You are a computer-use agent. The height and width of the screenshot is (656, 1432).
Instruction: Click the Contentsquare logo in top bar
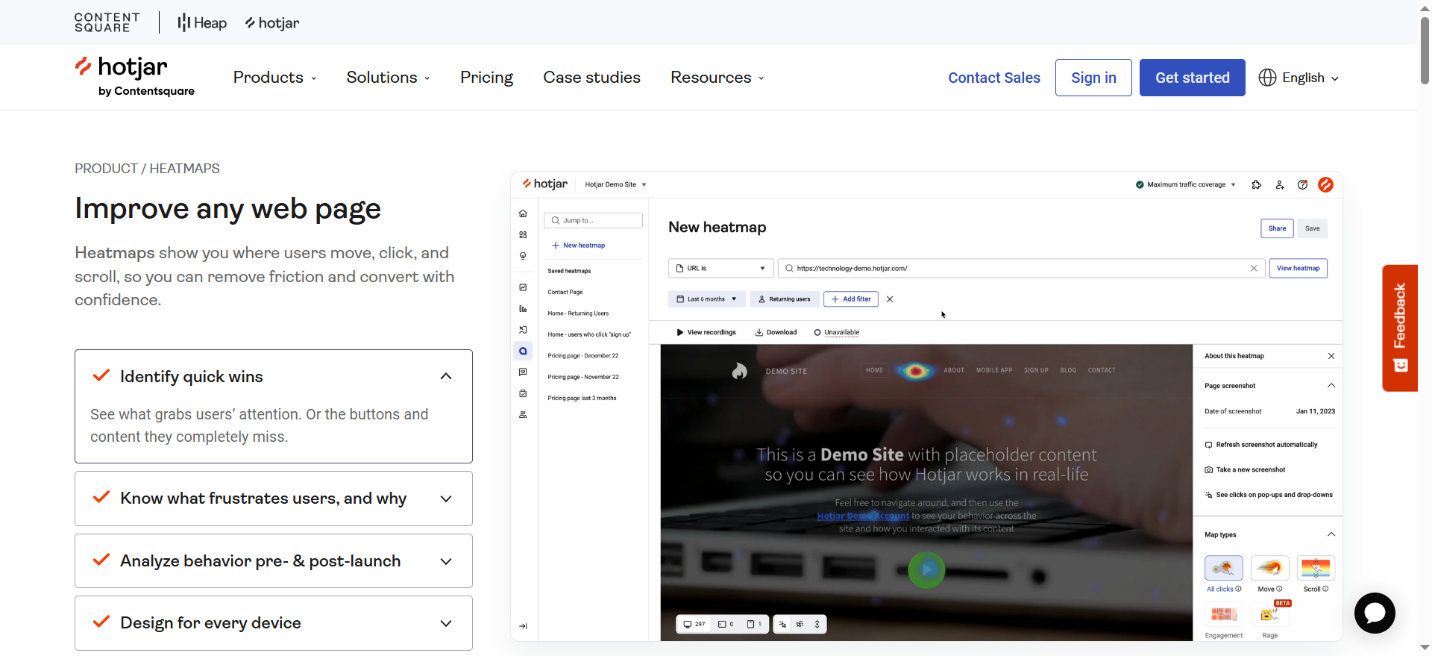pyautogui.click(x=107, y=22)
